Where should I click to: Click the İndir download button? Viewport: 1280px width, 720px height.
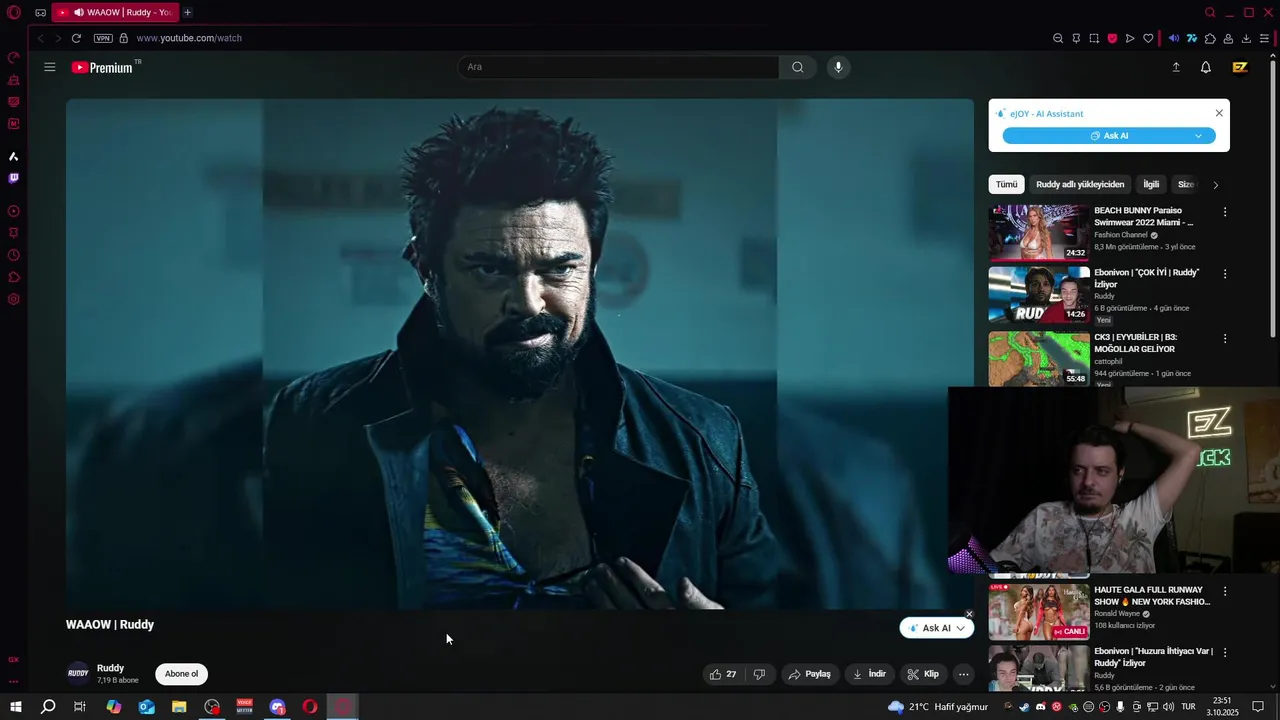(869, 674)
